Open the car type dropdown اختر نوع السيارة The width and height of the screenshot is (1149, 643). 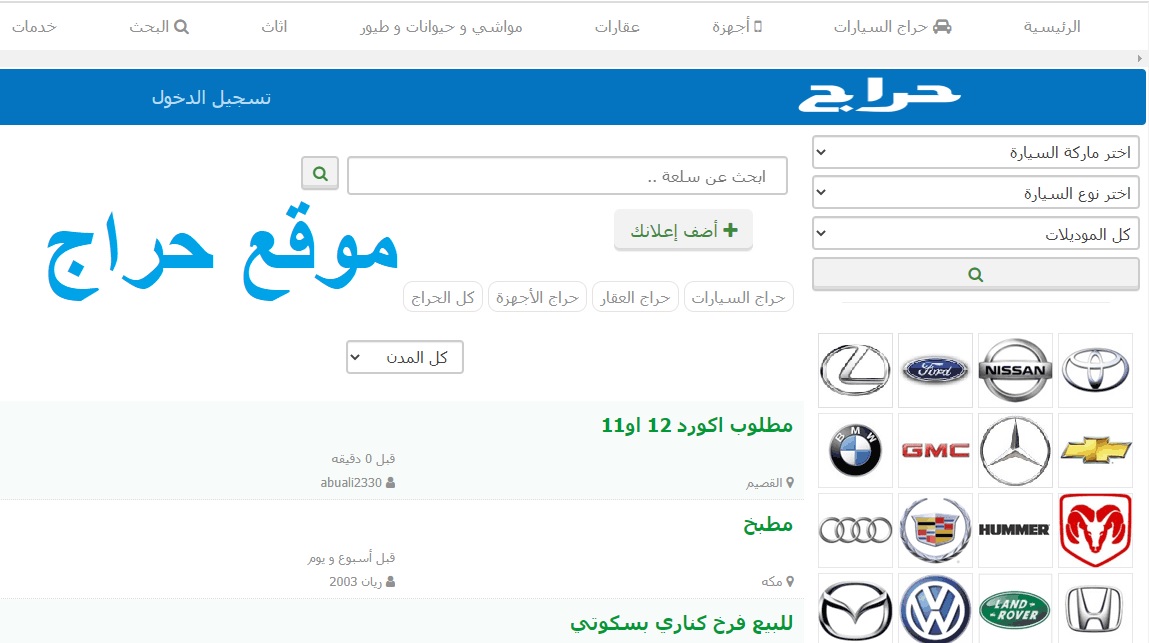(x=975, y=193)
